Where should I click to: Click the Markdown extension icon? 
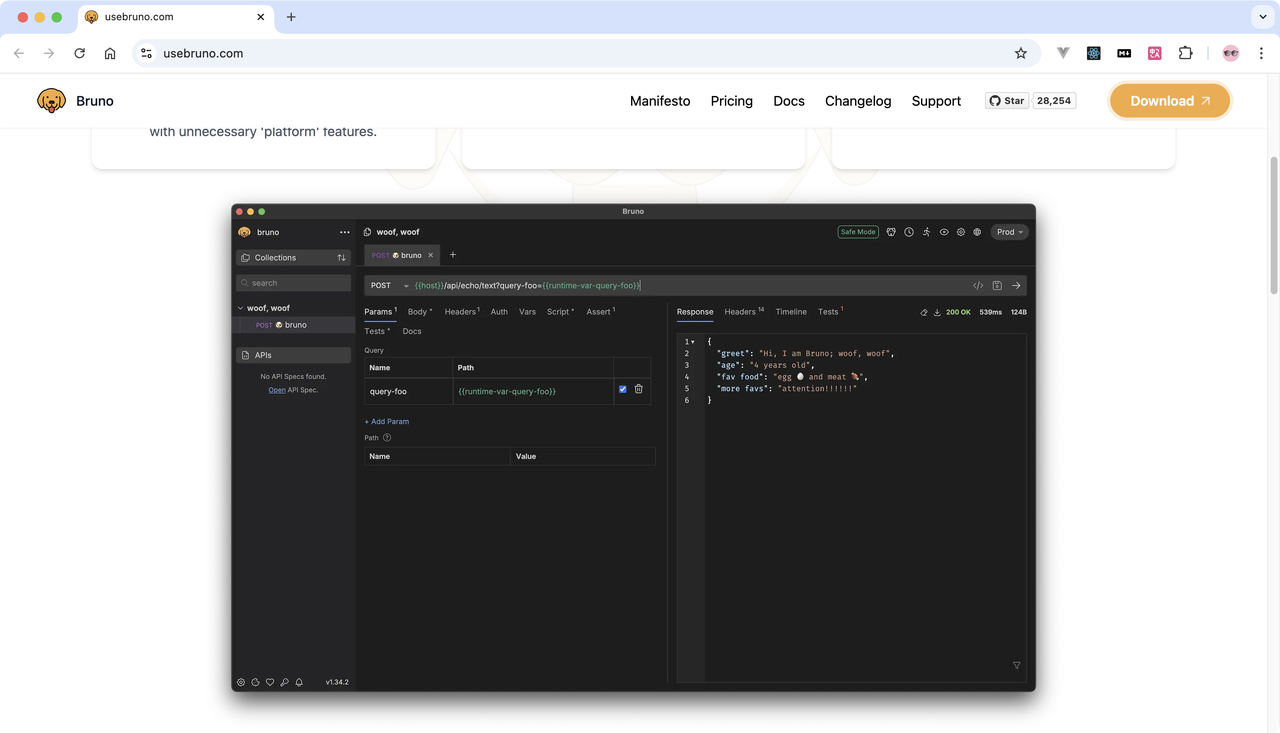(1124, 53)
